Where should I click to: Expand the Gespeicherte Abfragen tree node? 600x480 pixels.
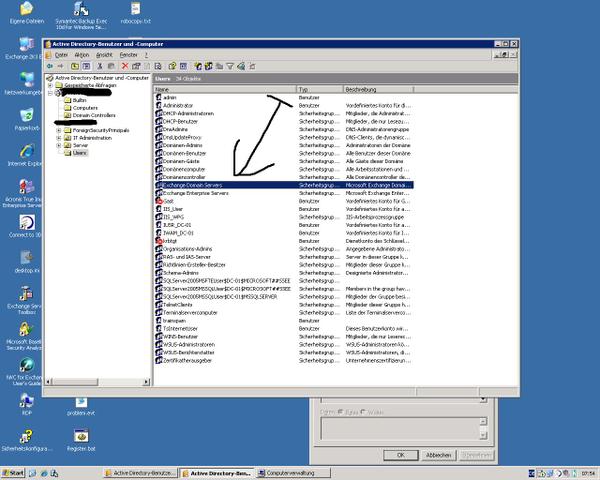click(x=50, y=85)
